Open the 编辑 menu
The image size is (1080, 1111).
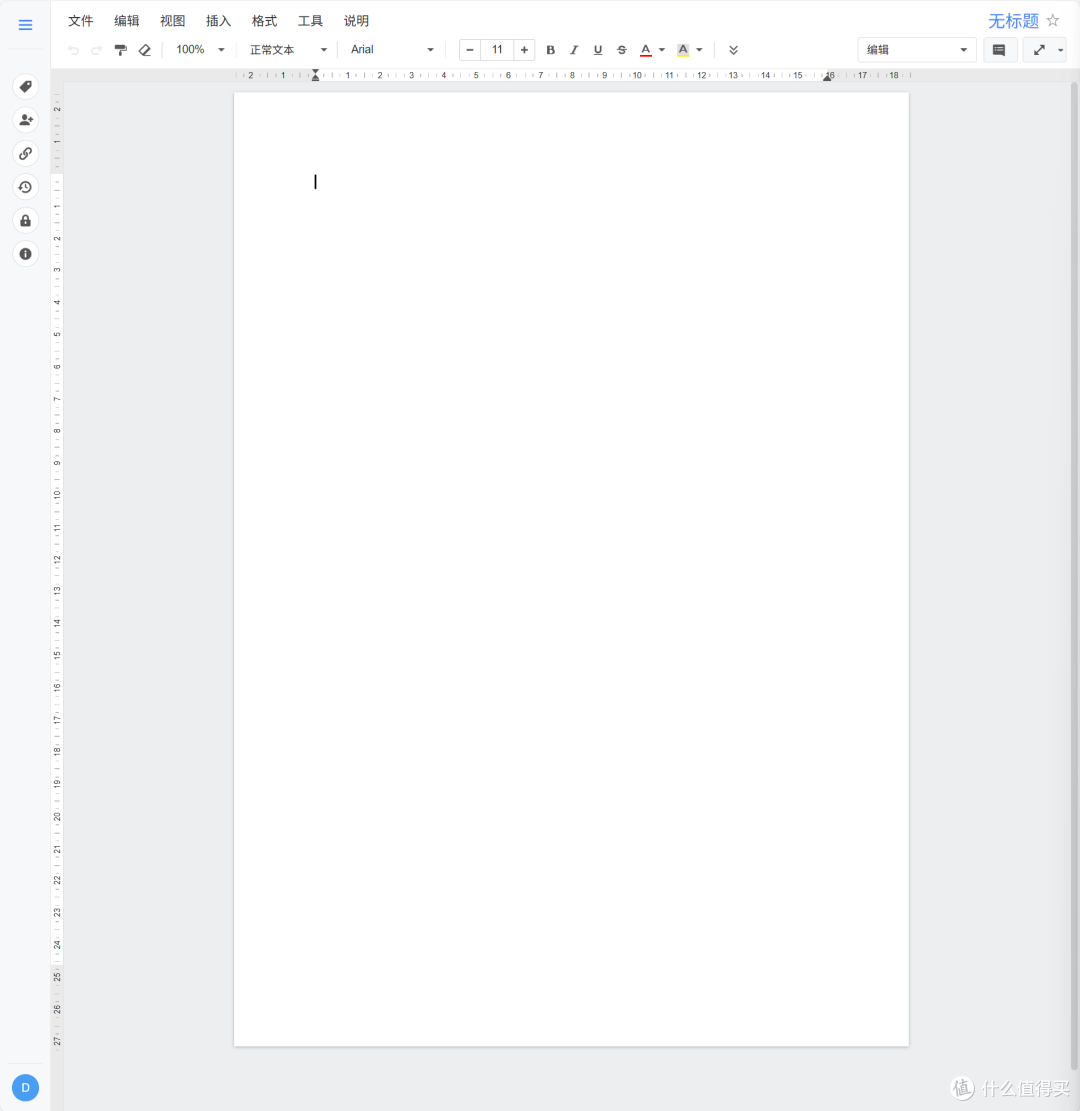[127, 21]
